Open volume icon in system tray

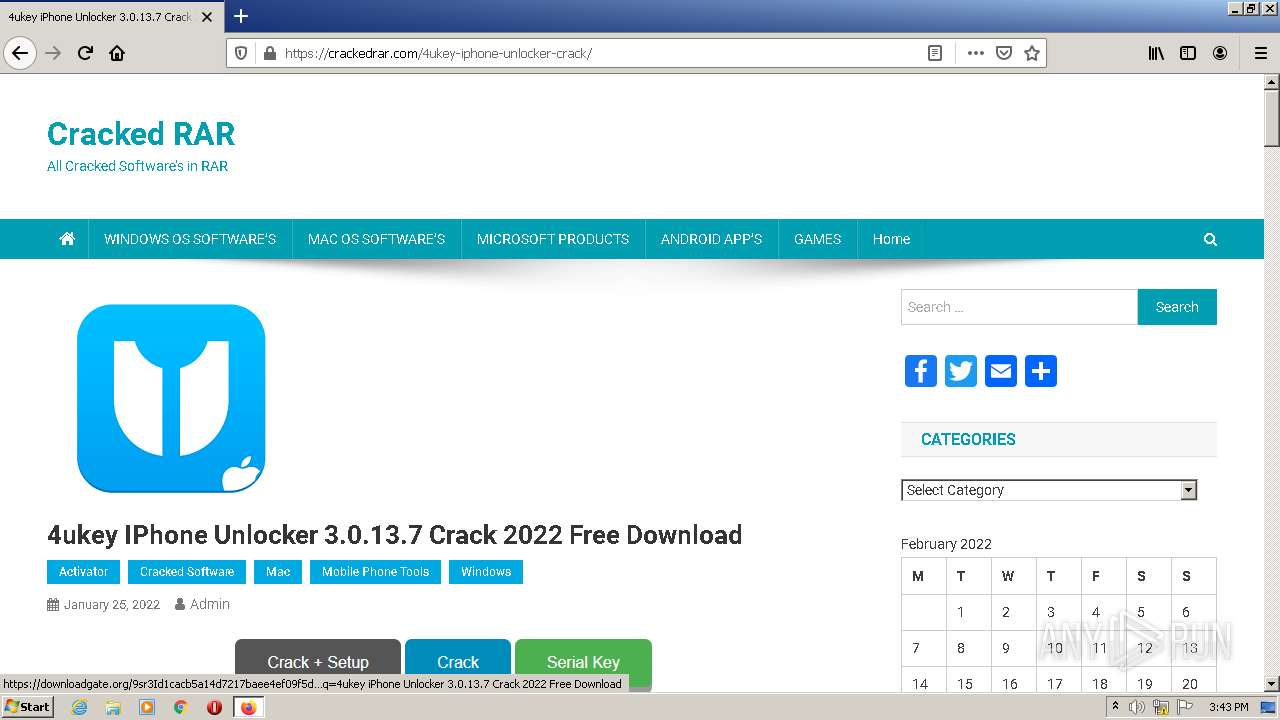point(1137,707)
